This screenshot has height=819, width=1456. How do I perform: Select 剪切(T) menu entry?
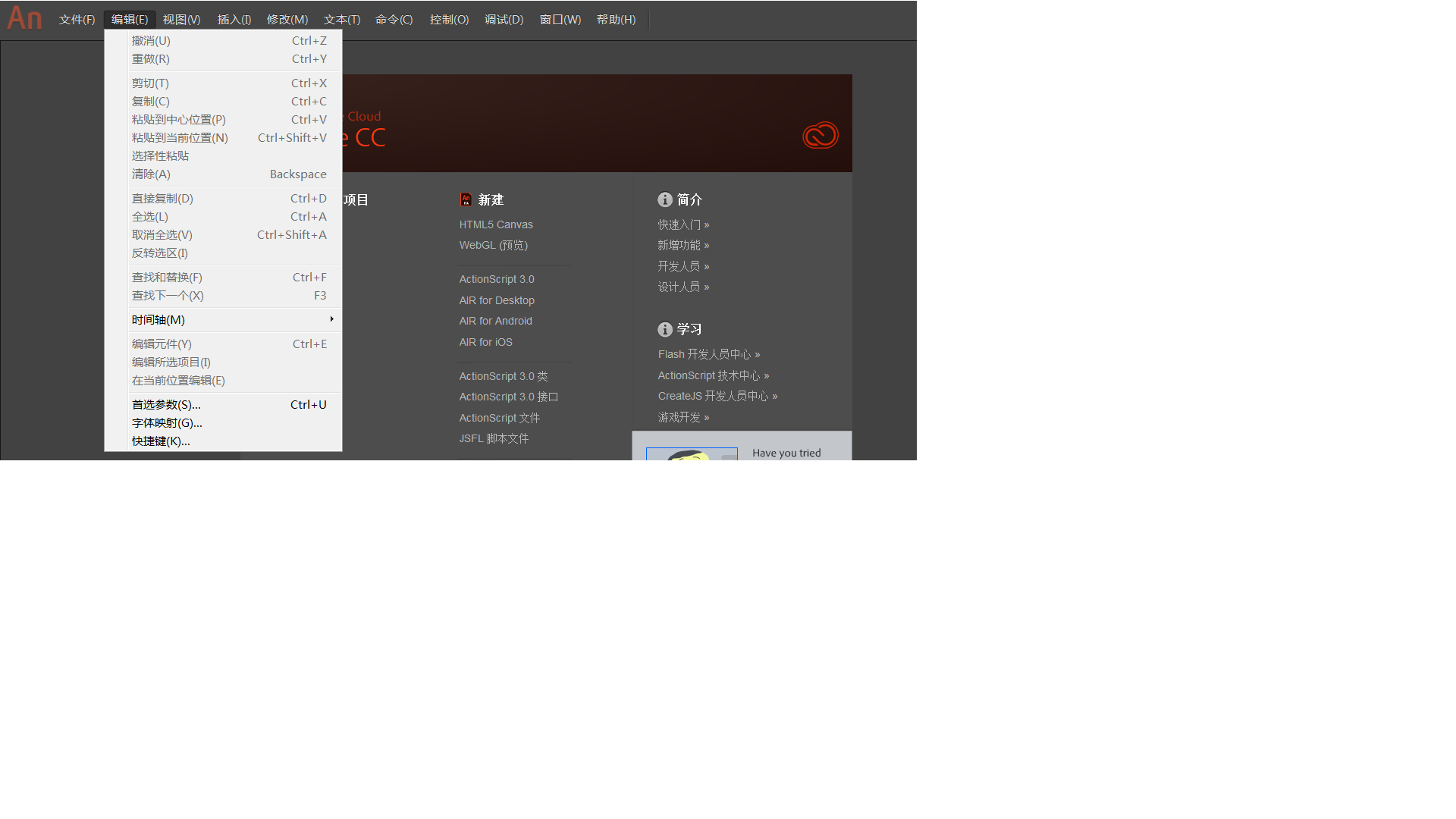point(223,83)
